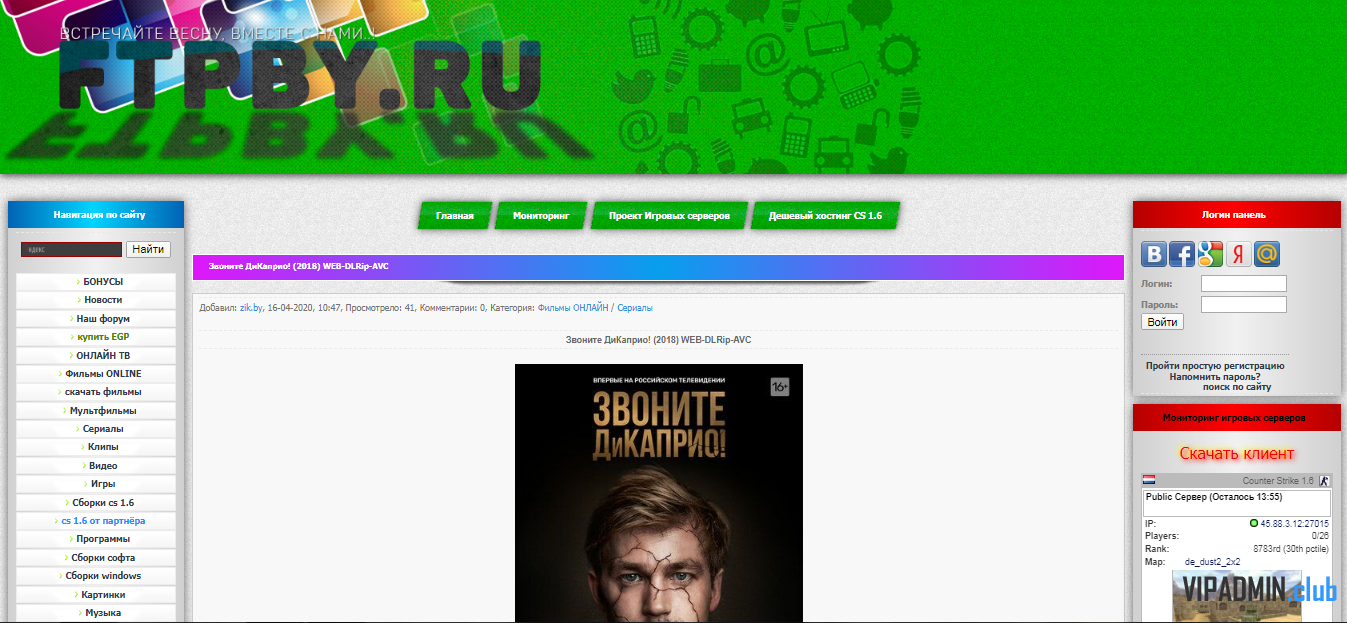Click the Логин панель header
This screenshot has width=1347, height=623.
[1237, 215]
